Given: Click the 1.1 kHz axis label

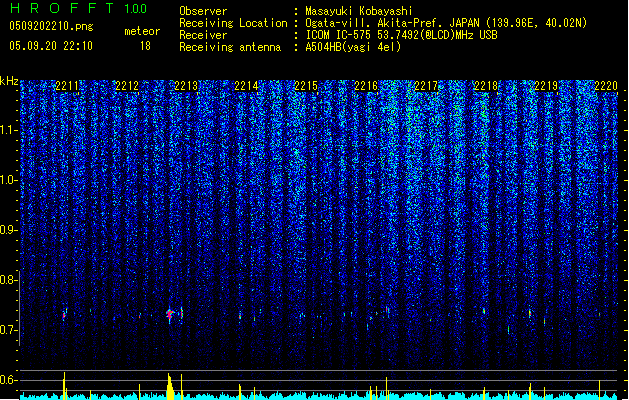Looking at the screenshot, I should click(x=9, y=130).
